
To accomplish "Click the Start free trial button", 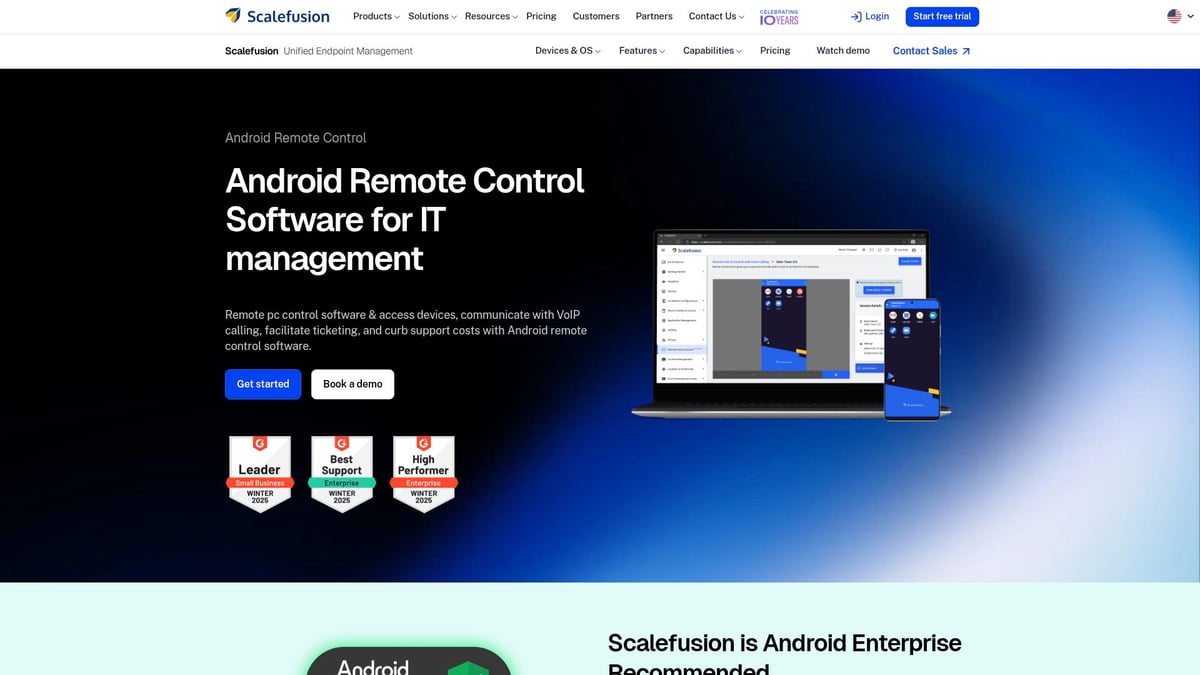I will [x=941, y=16].
